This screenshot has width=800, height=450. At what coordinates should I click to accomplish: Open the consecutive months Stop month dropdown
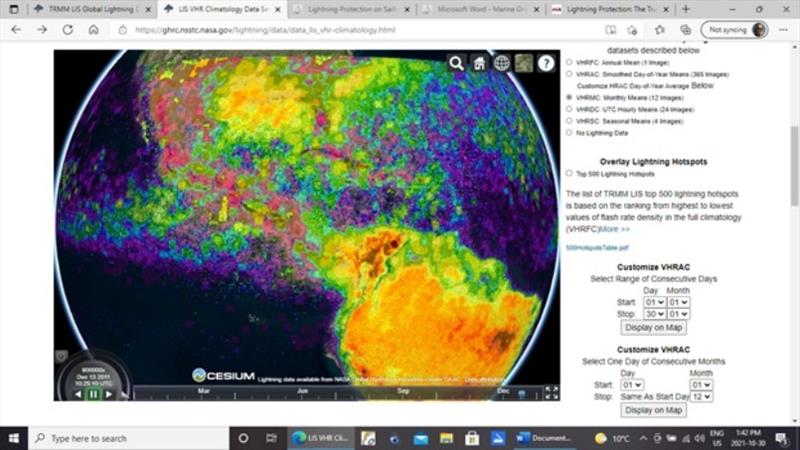[x=701, y=396]
